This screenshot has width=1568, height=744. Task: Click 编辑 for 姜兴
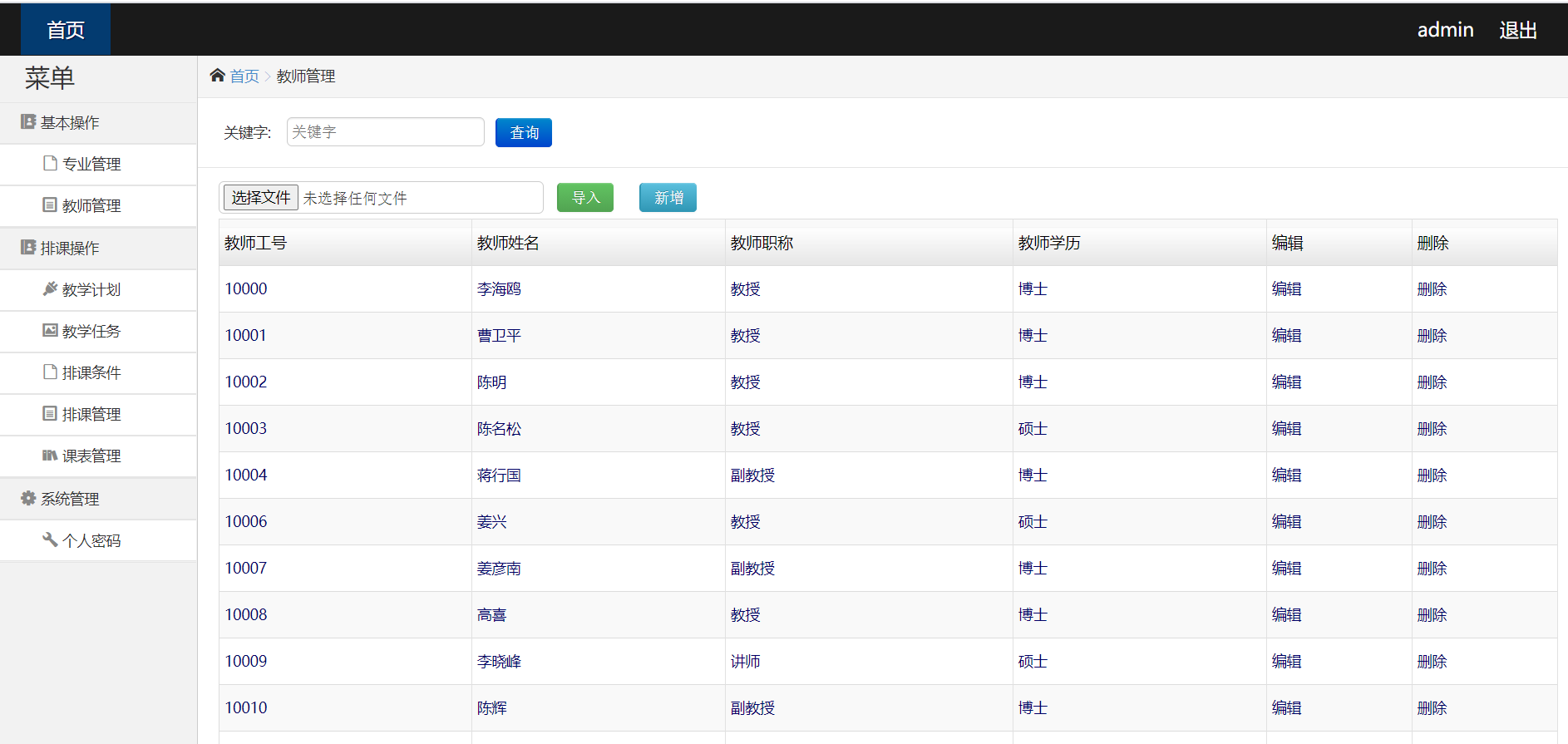[x=1286, y=522]
